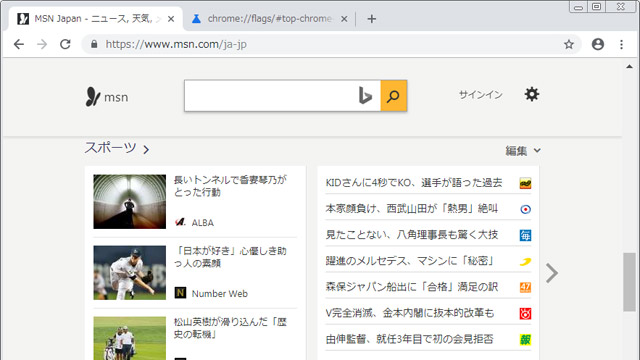Click the Number Web source name
Image resolution: width=640 pixels, height=360 pixels.
point(220,293)
